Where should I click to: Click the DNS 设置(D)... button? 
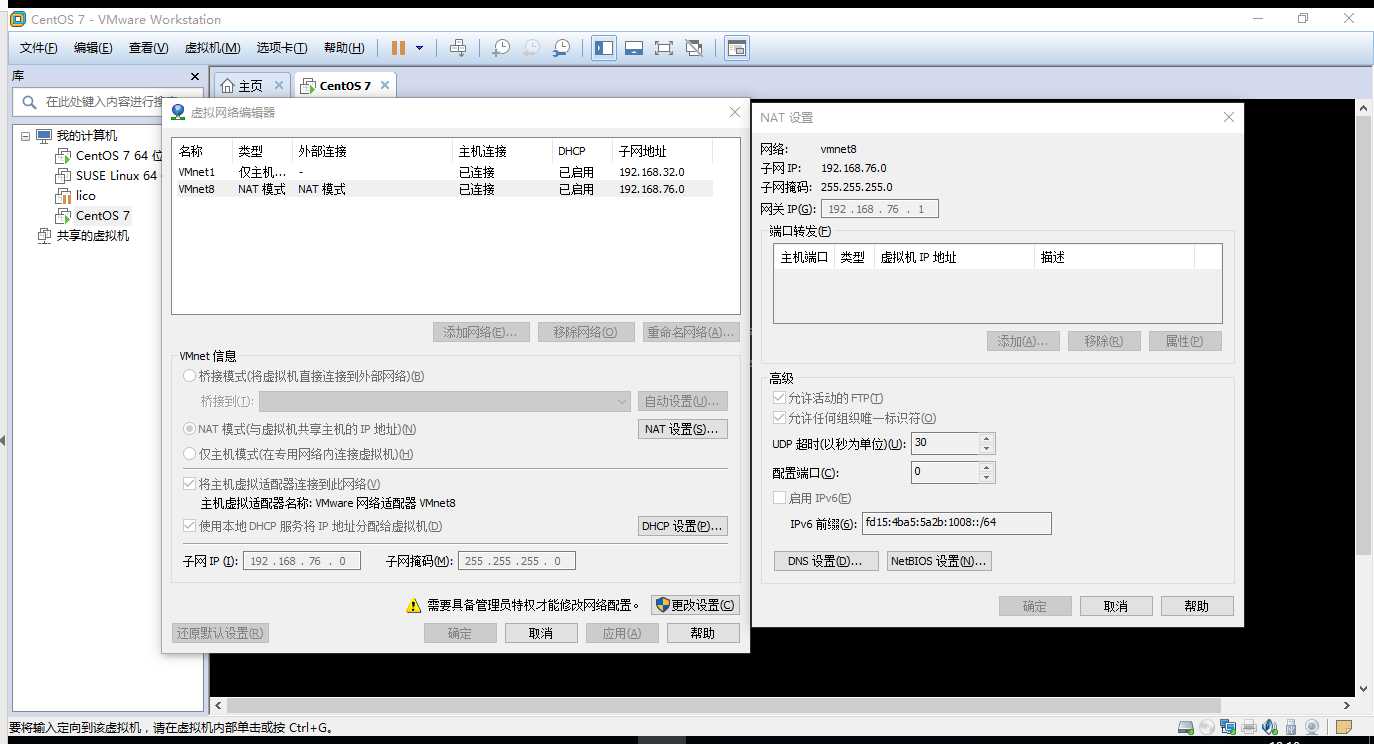(826, 561)
